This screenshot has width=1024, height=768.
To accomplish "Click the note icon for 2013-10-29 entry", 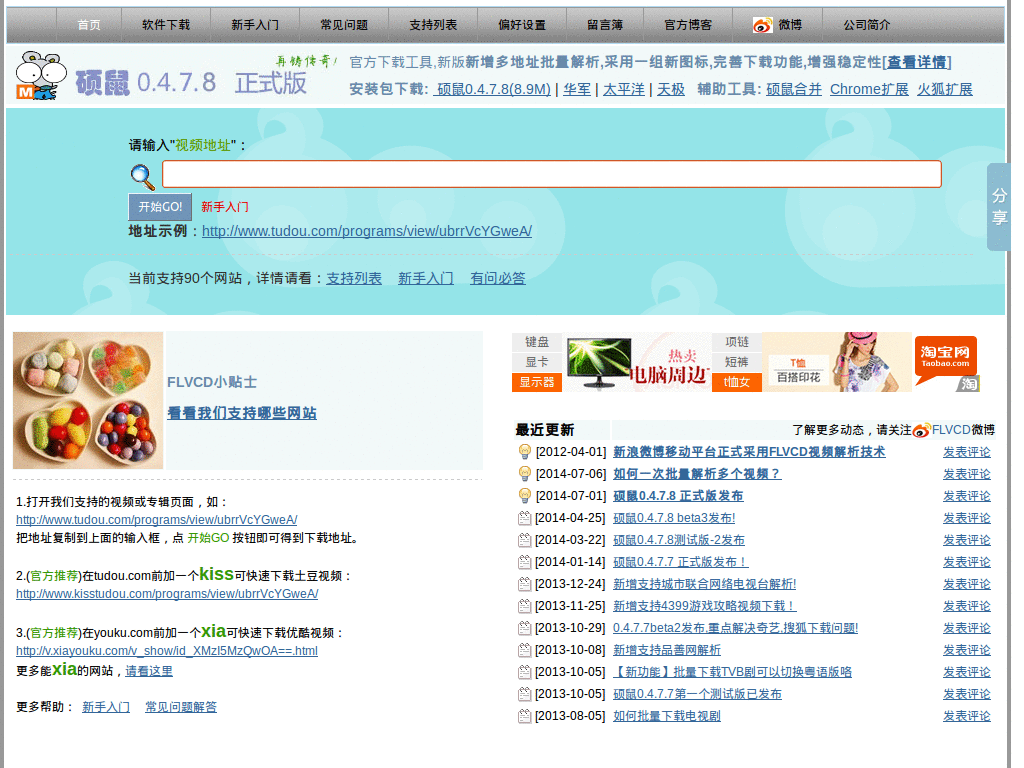I will [x=524, y=628].
